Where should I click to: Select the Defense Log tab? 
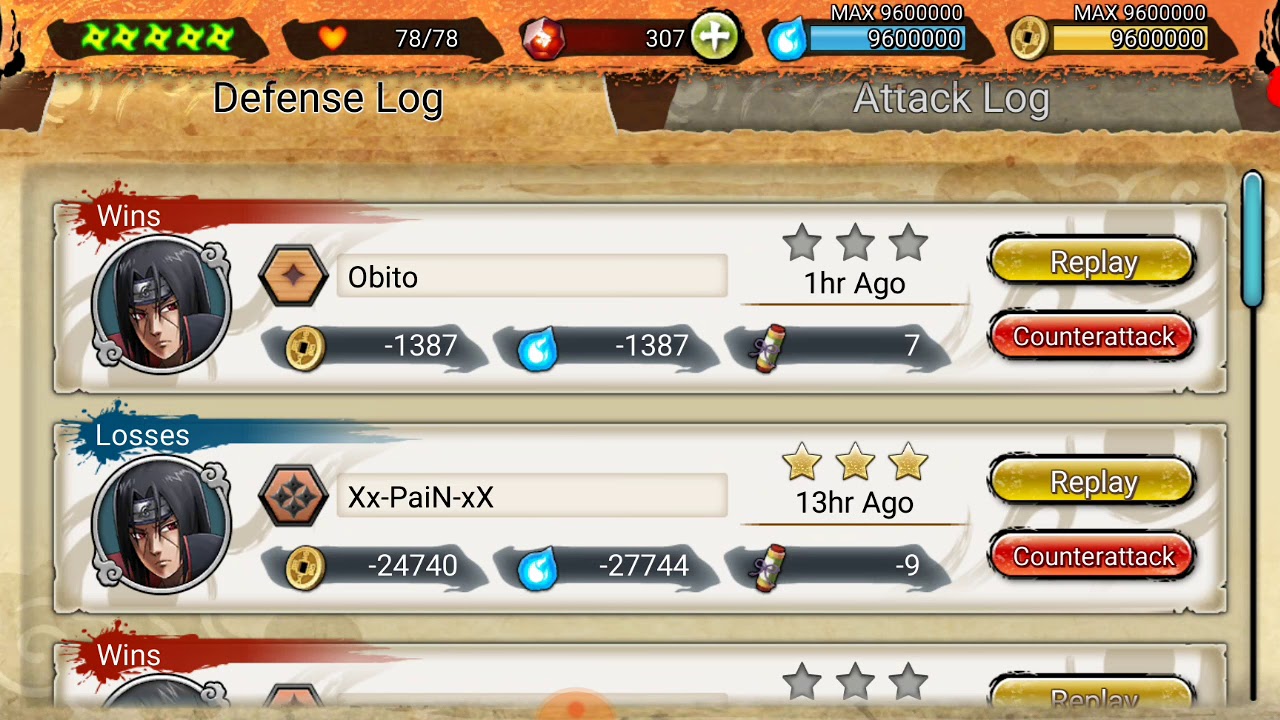tap(328, 98)
